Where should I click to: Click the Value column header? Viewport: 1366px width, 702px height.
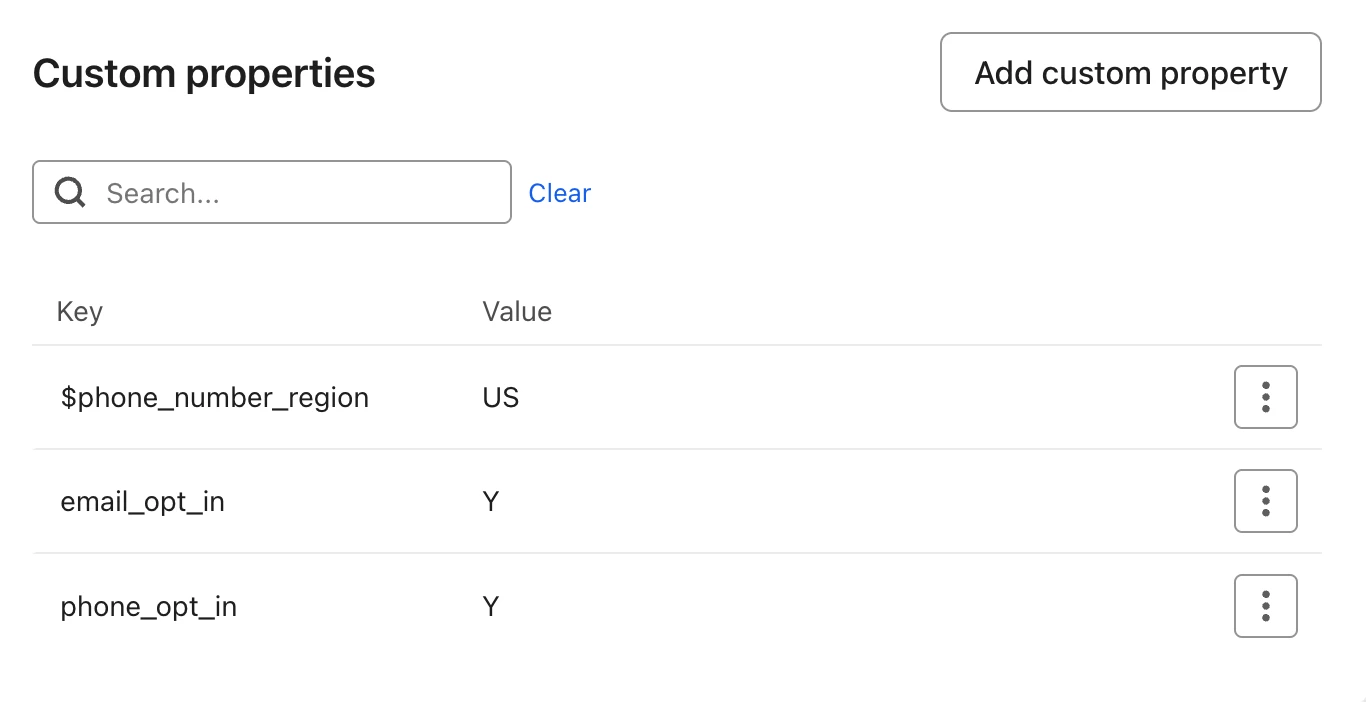tap(517, 312)
